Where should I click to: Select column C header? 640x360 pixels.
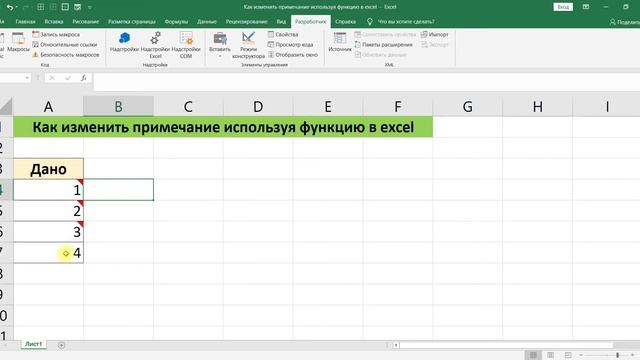pos(188,107)
